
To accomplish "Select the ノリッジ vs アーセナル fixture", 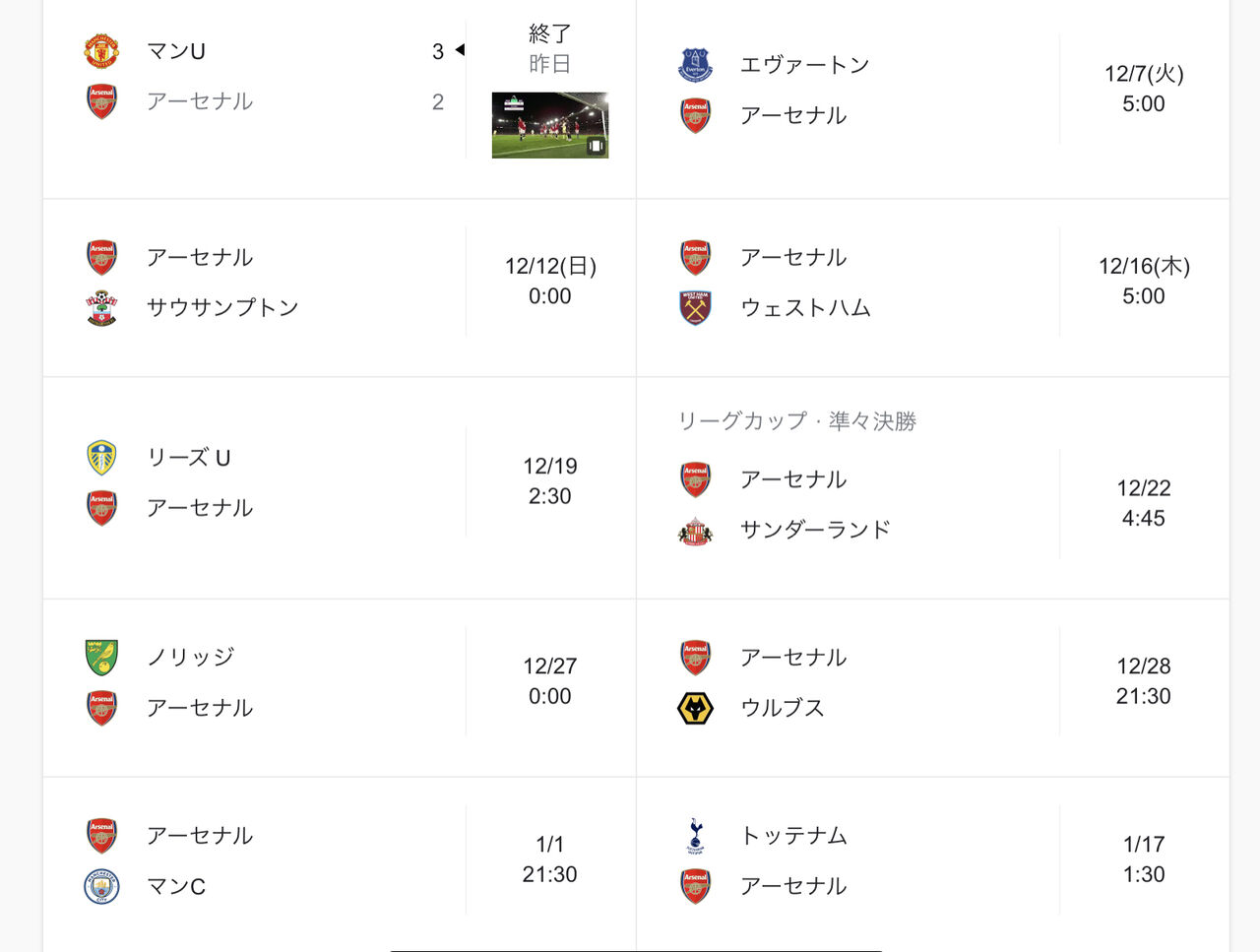I will click(295, 681).
